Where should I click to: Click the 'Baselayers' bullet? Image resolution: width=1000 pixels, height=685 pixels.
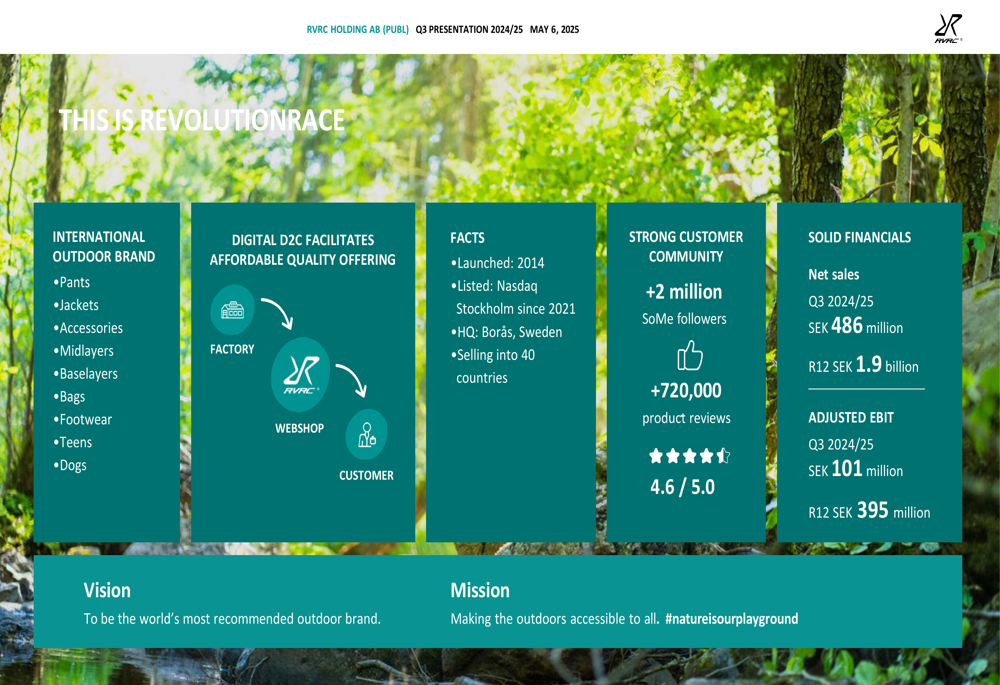pyautogui.click(x=85, y=374)
